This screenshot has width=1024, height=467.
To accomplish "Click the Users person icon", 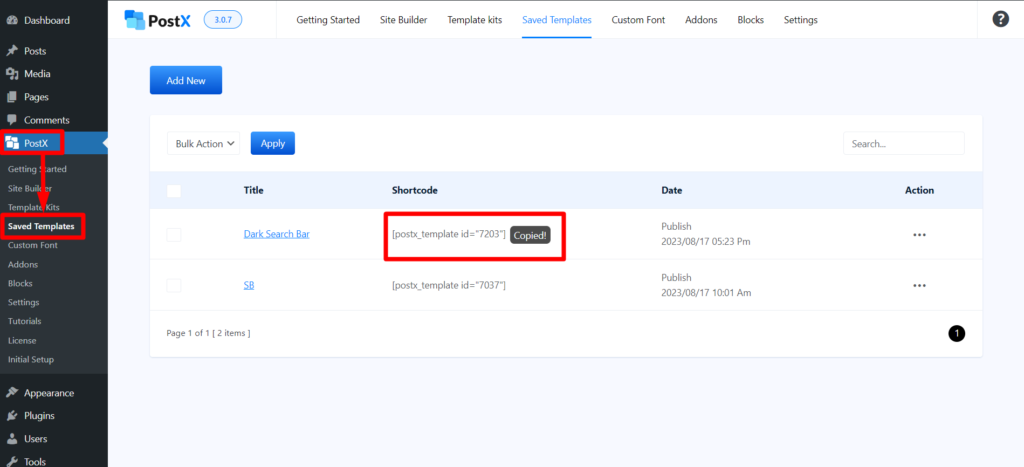I will click(x=12, y=439).
